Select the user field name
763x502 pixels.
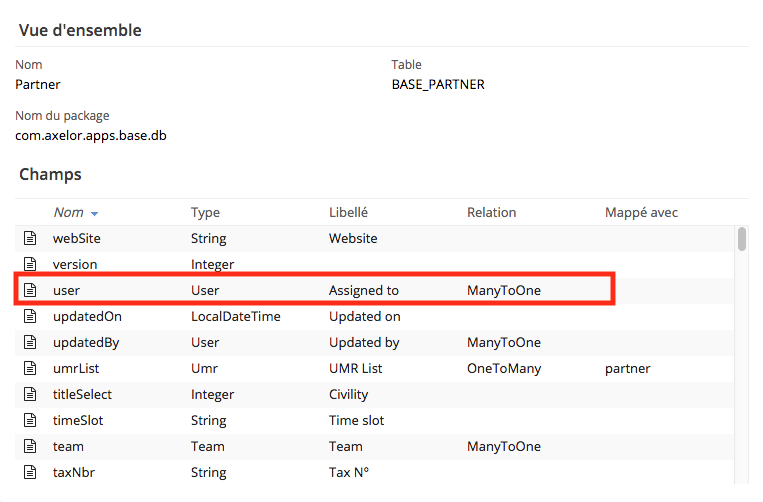66,290
